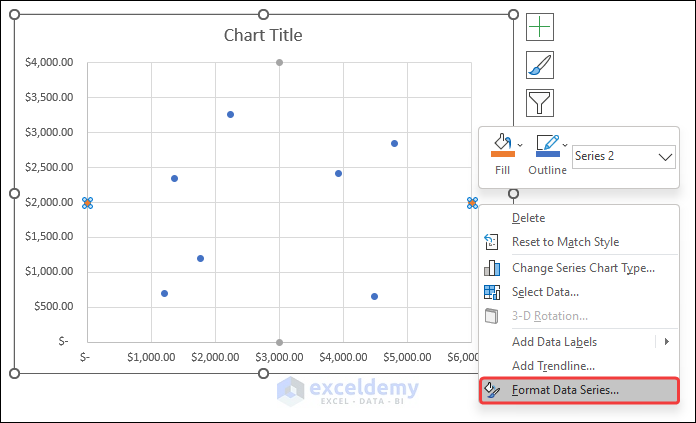
Task: Click the horizontal axis label $2,000.00
Action: [215, 357]
